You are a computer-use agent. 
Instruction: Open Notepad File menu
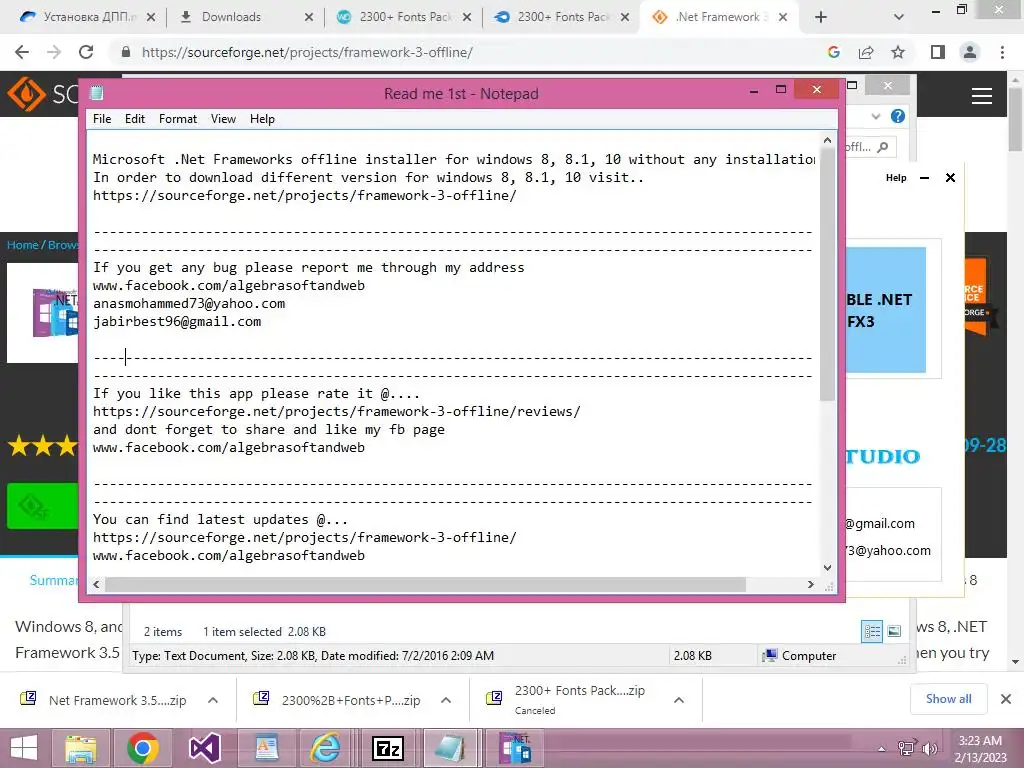tap(102, 119)
